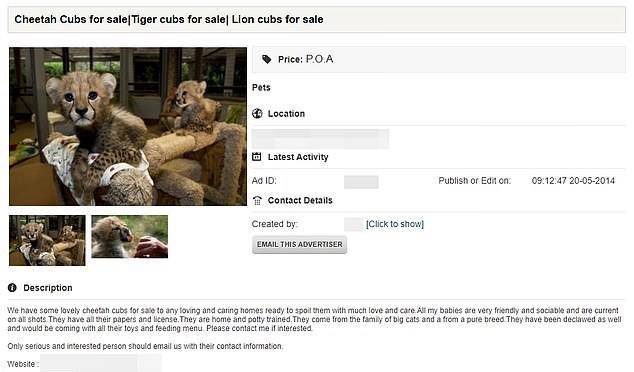634x372 pixels.
Task: Click the [Click to show] link
Action: 395,224
